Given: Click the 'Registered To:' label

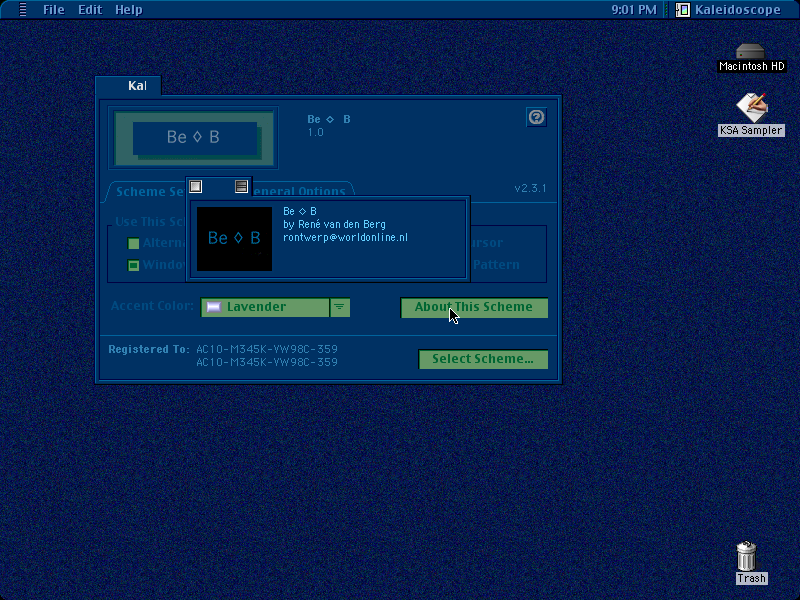Looking at the screenshot, I should tap(148, 349).
